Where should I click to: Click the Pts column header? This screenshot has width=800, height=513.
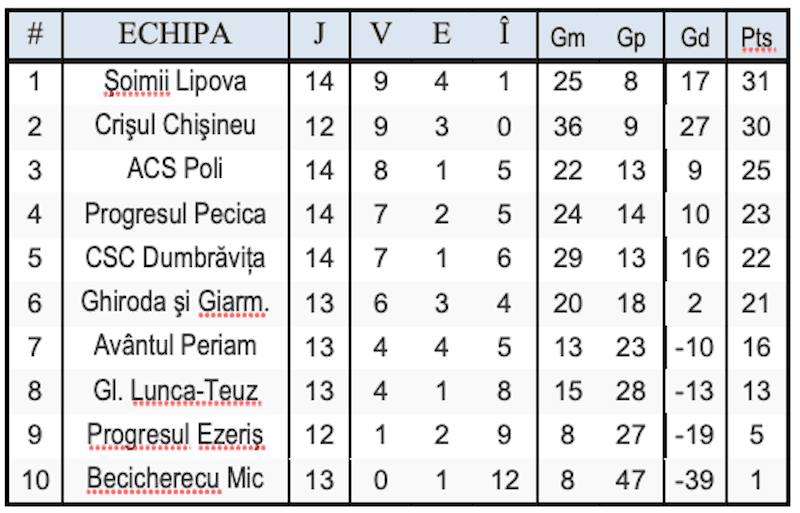756,37
